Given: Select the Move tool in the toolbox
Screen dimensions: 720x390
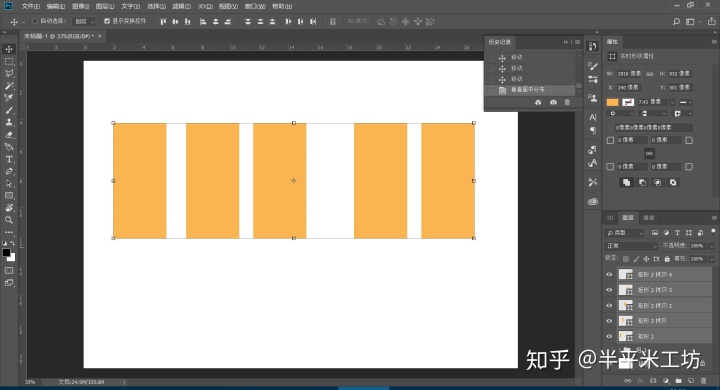Looking at the screenshot, I should click(x=9, y=49).
